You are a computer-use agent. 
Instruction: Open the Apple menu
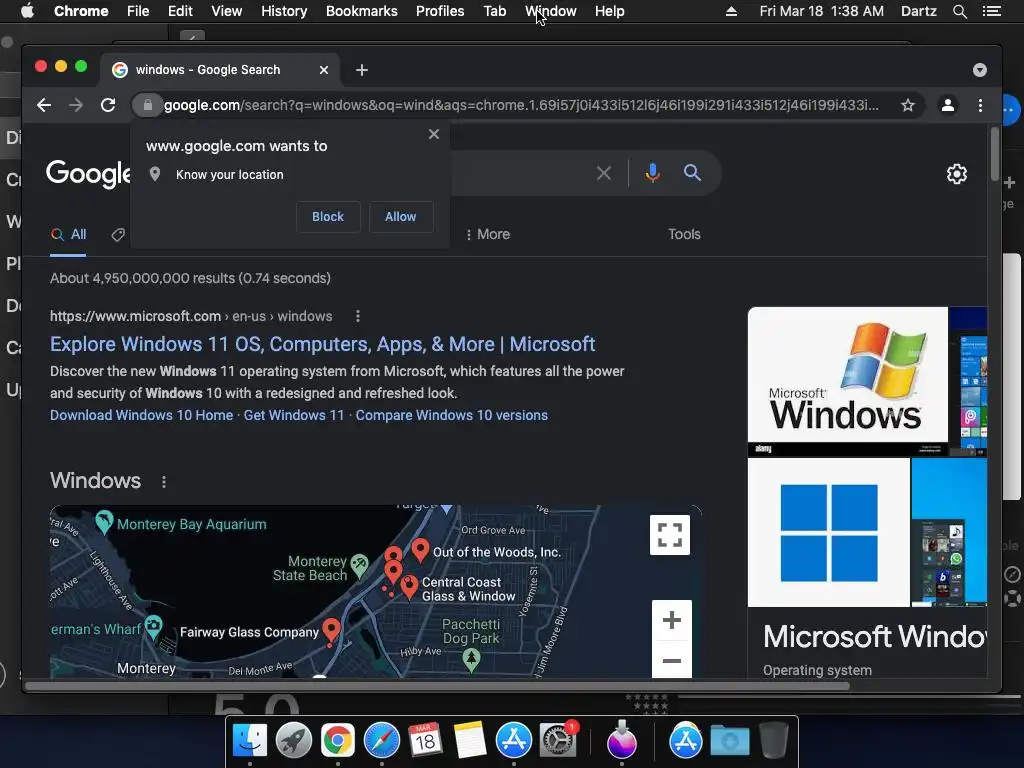[x=27, y=11]
